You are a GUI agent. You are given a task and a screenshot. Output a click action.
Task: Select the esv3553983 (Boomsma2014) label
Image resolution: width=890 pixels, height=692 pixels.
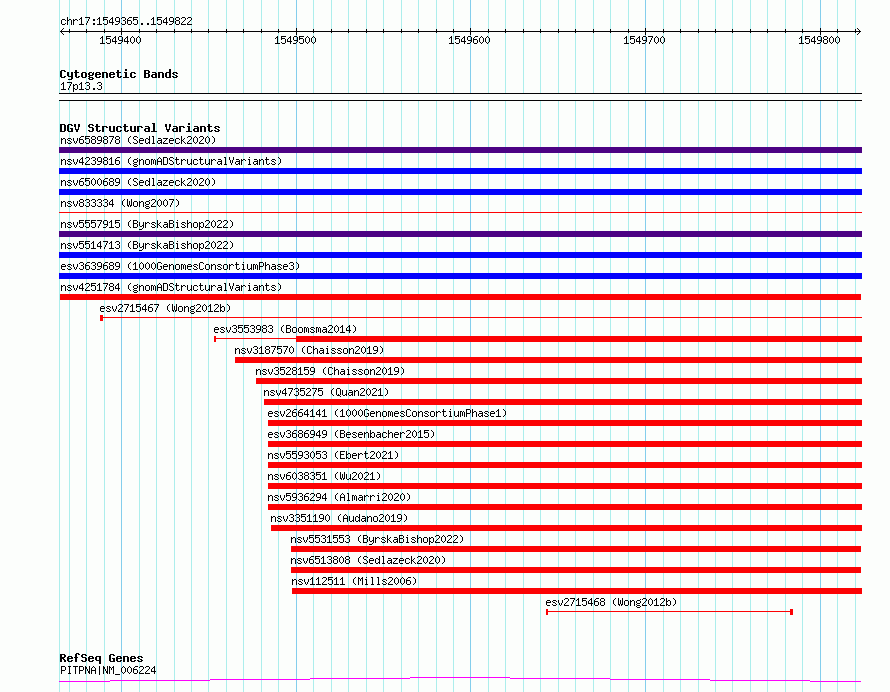(285, 329)
